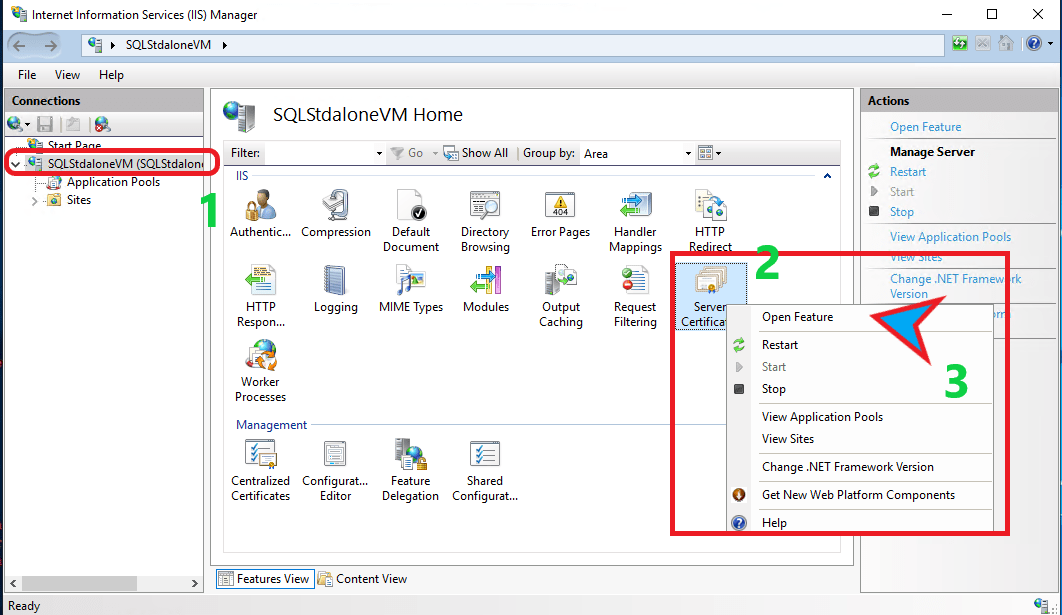Click Show All button in filter bar
1062x615 pixels.
476,153
